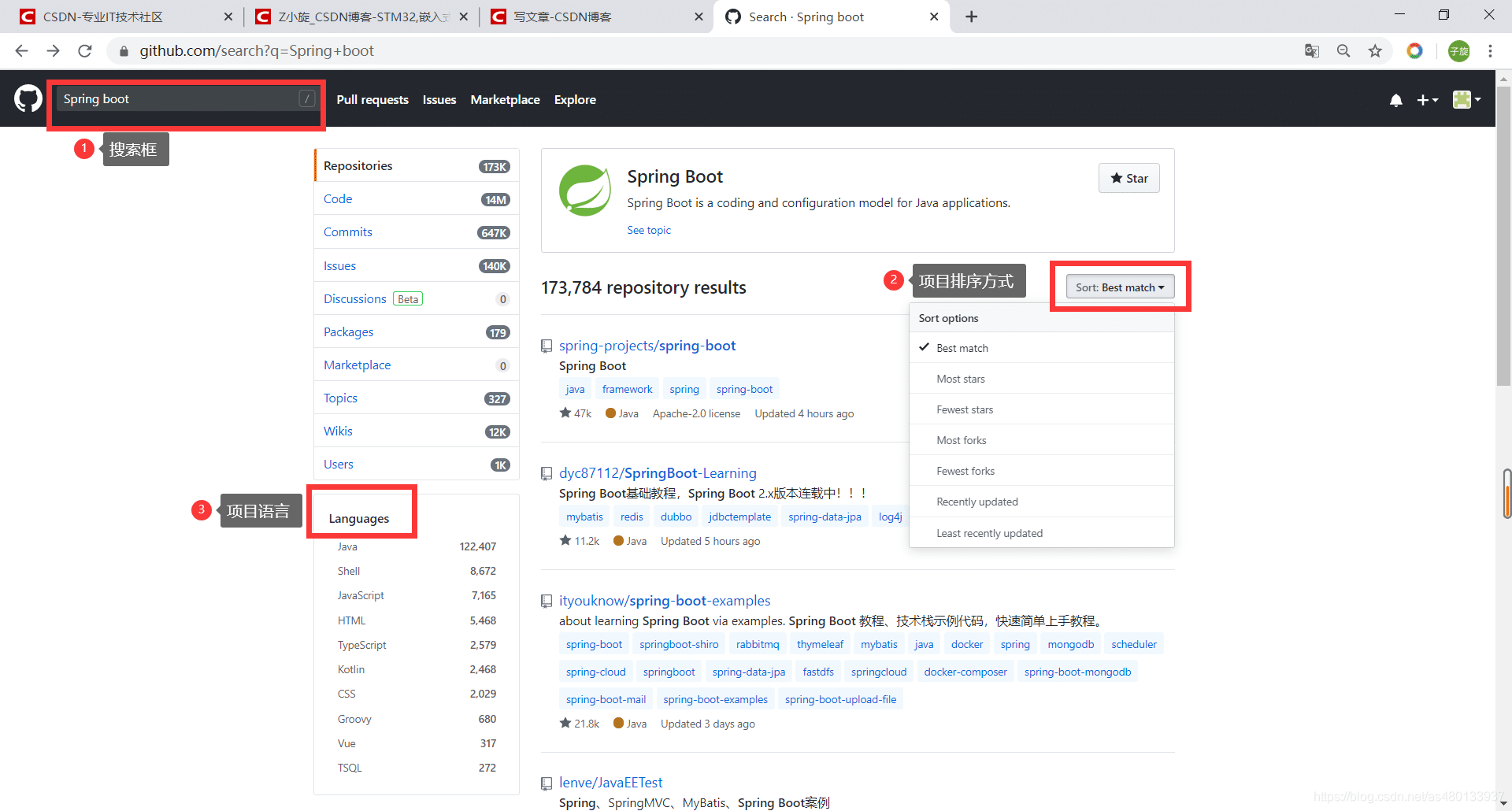Sort results by Recently updated

(x=1041, y=502)
